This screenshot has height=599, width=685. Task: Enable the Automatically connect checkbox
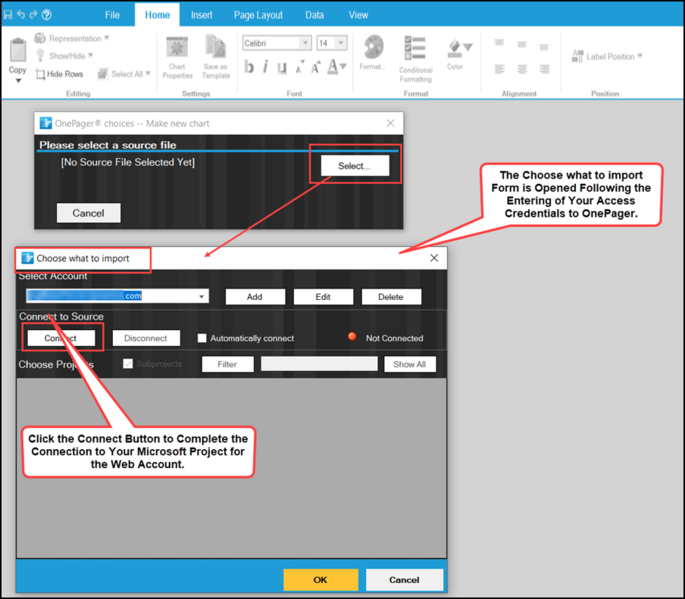pyautogui.click(x=202, y=338)
